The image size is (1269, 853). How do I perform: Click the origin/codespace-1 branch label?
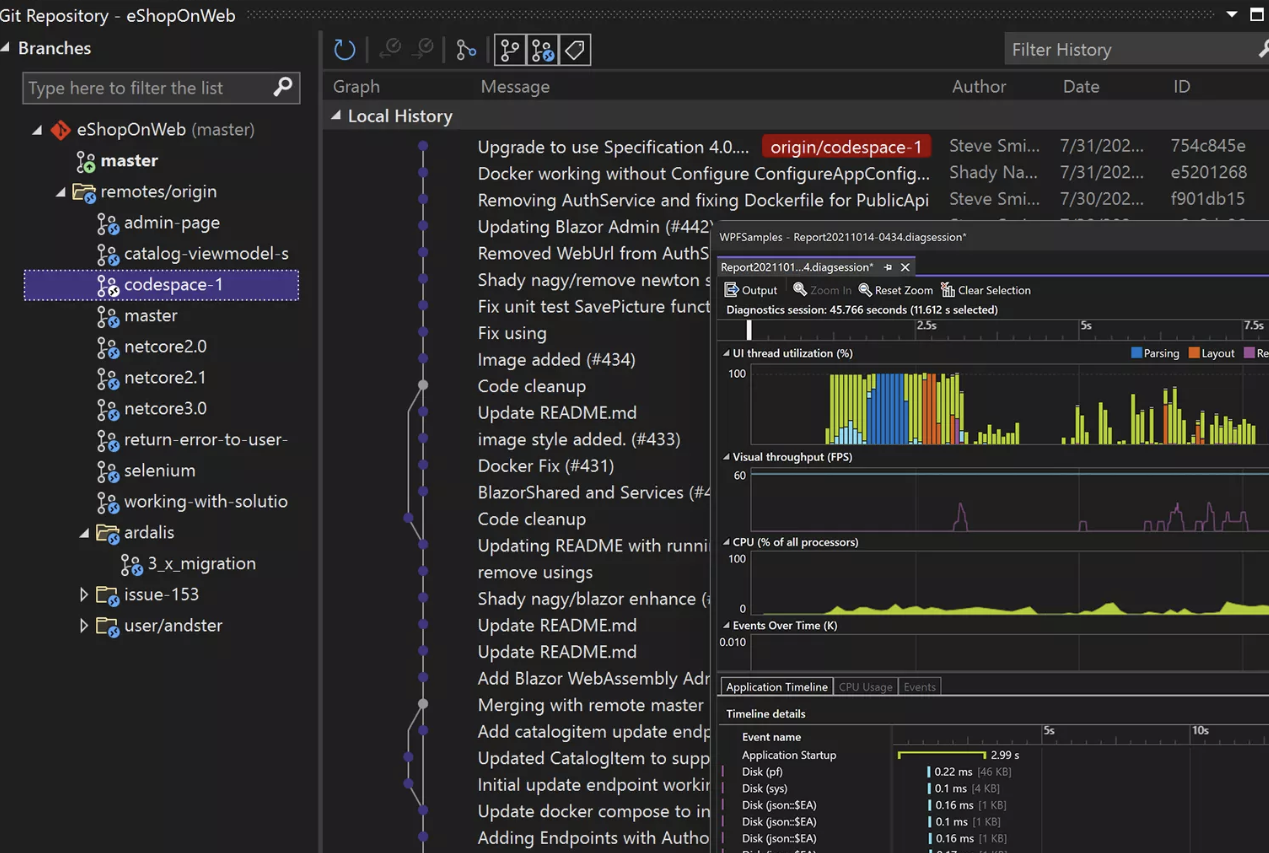click(846, 147)
